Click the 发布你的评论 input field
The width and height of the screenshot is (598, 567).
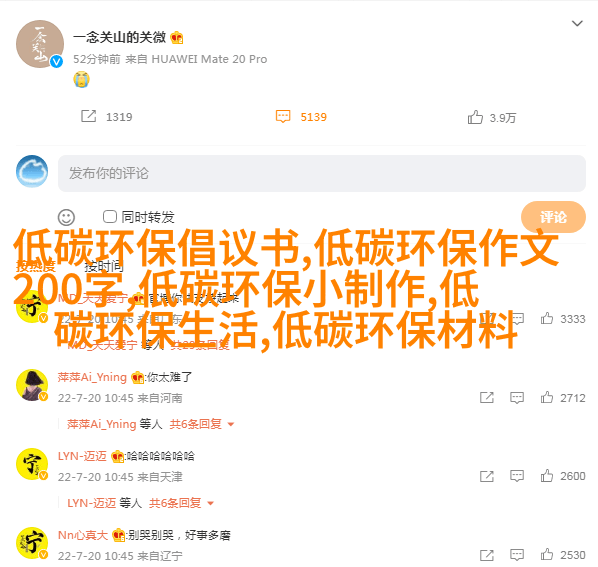click(x=322, y=173)
